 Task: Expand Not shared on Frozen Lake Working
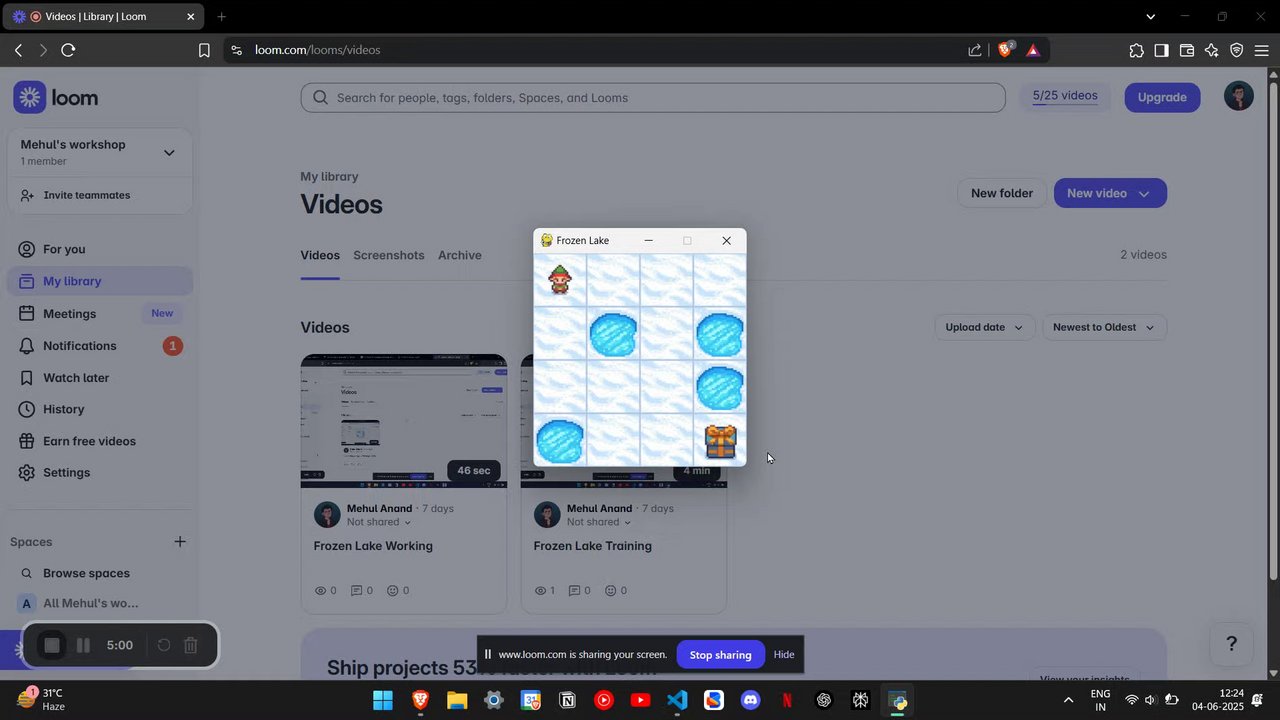(379, 522)
